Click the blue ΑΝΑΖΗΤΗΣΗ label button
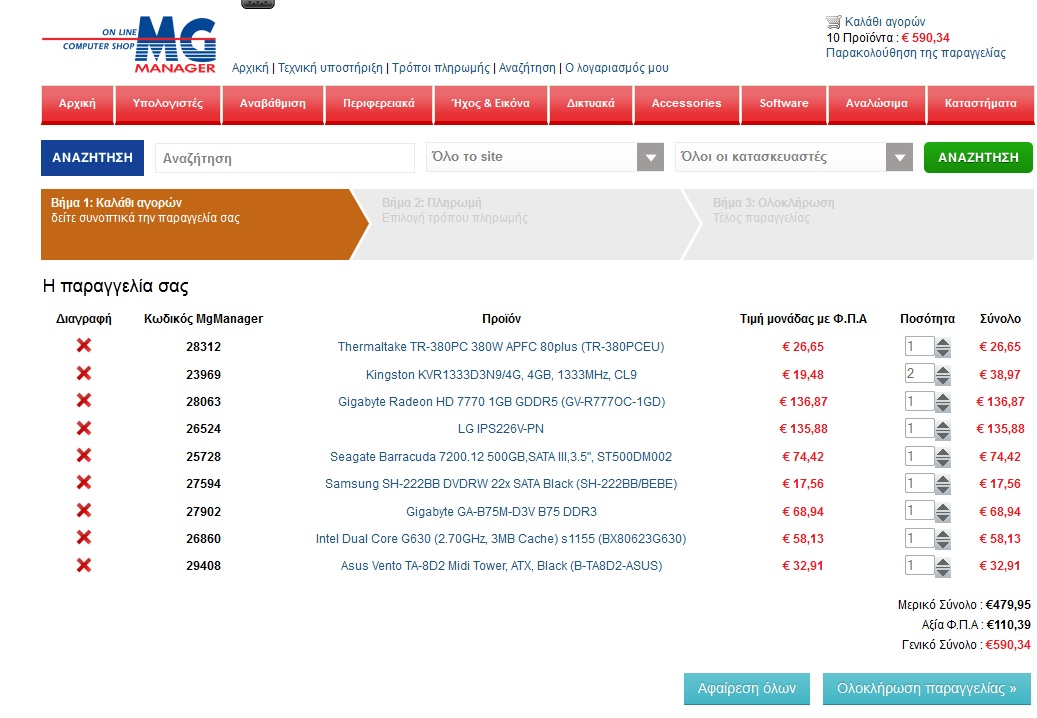The height and width of the screenshot is (718, 1037). coord(93,158)
